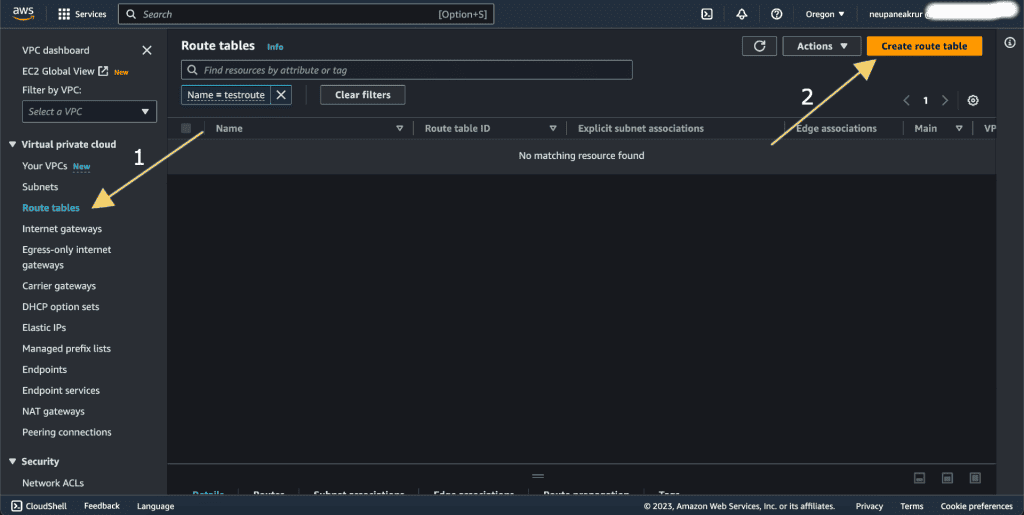Viewport: 1024px width, 515px height.
Task: Open Internet gateways in sidebar
Action: [62, 228]
